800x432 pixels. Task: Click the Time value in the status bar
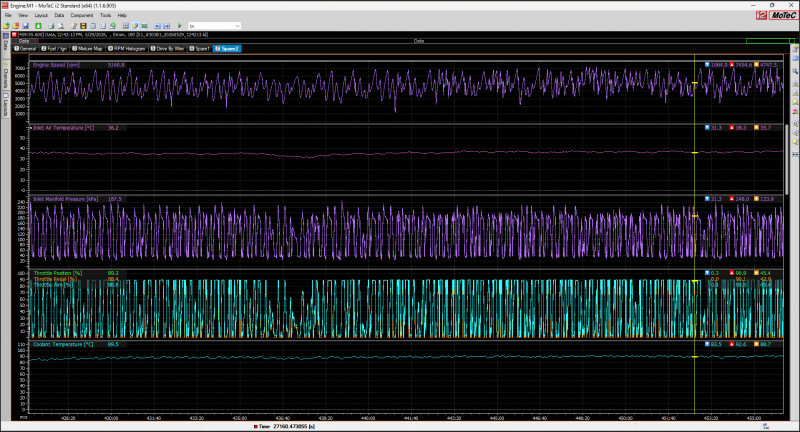[x=294, y=426]
